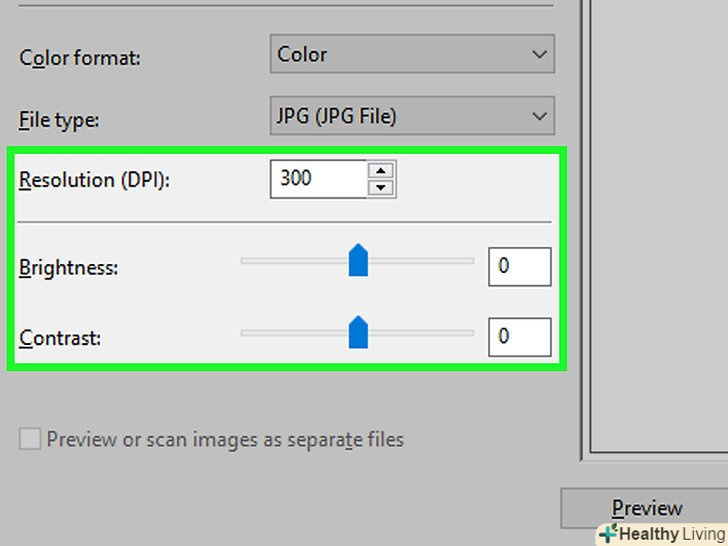Screen dimensions: 728x546
Task: Click the Healthy Living watermark text
Action: tap(672, 534)
